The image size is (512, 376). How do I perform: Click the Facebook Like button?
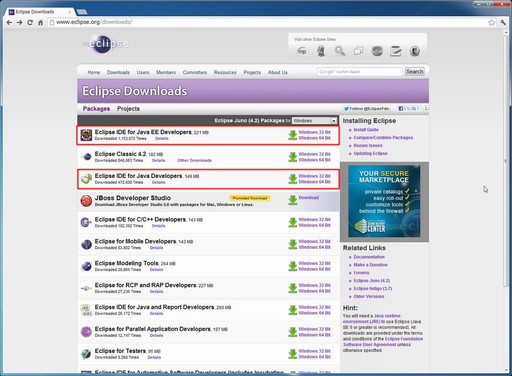(409, 109)
